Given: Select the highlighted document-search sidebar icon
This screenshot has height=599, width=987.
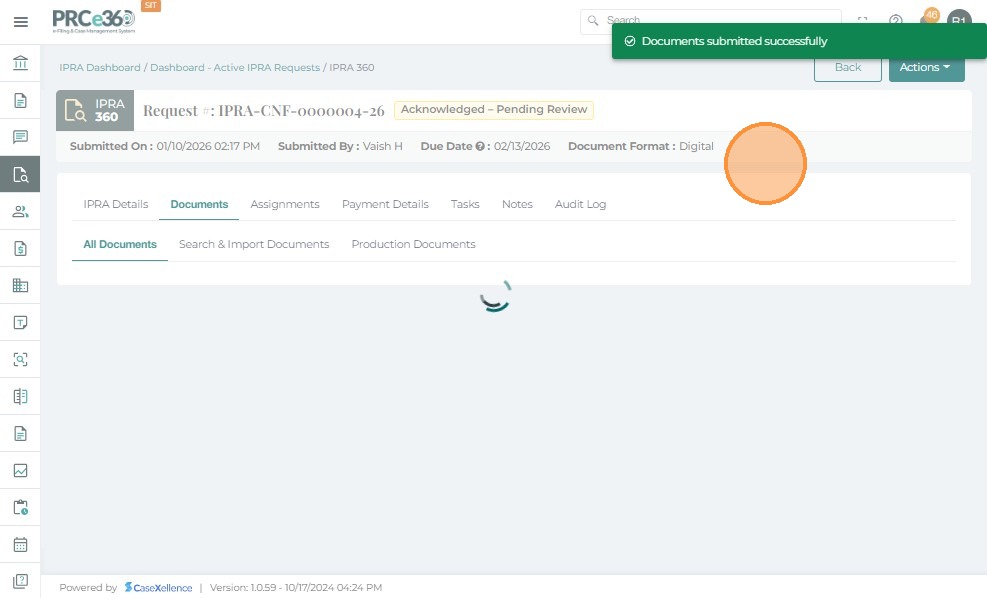Looking at the screenshot, I should coord(20,174).
